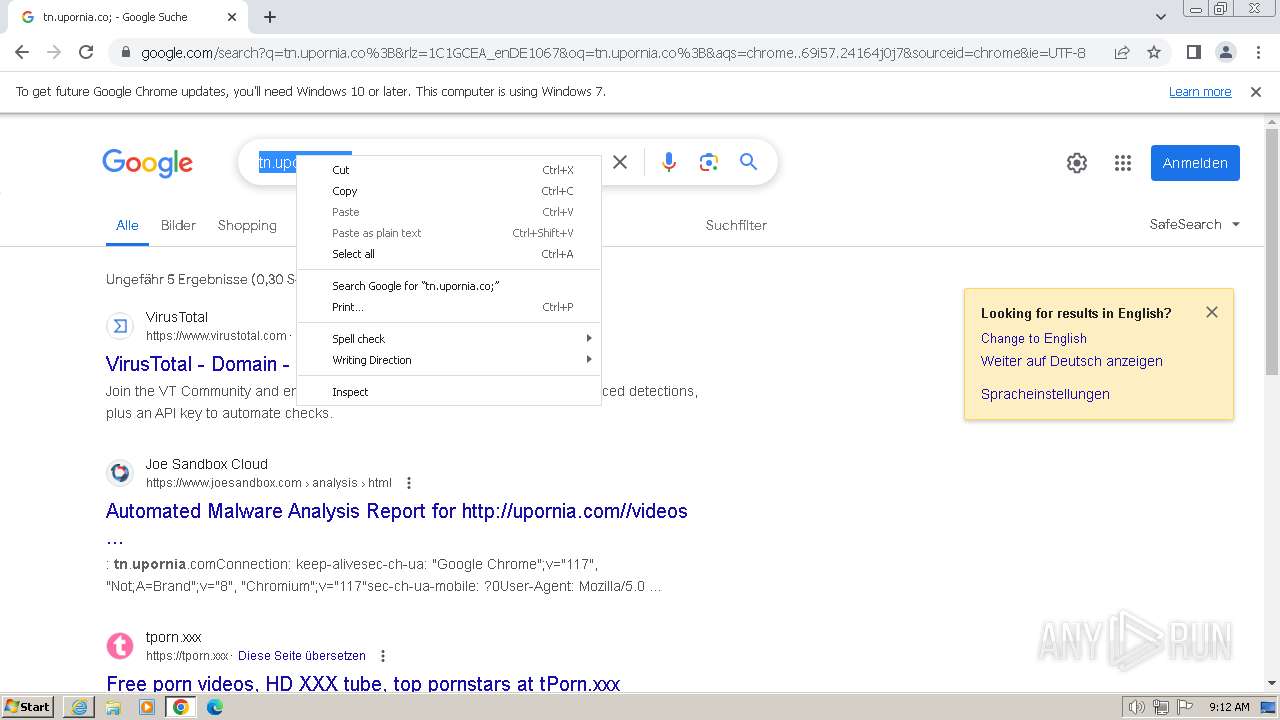Image resolution: width=1280 pixels, height=720 pixels.
Task: Click Diese Seite übersetzen link
Action: 302,656
